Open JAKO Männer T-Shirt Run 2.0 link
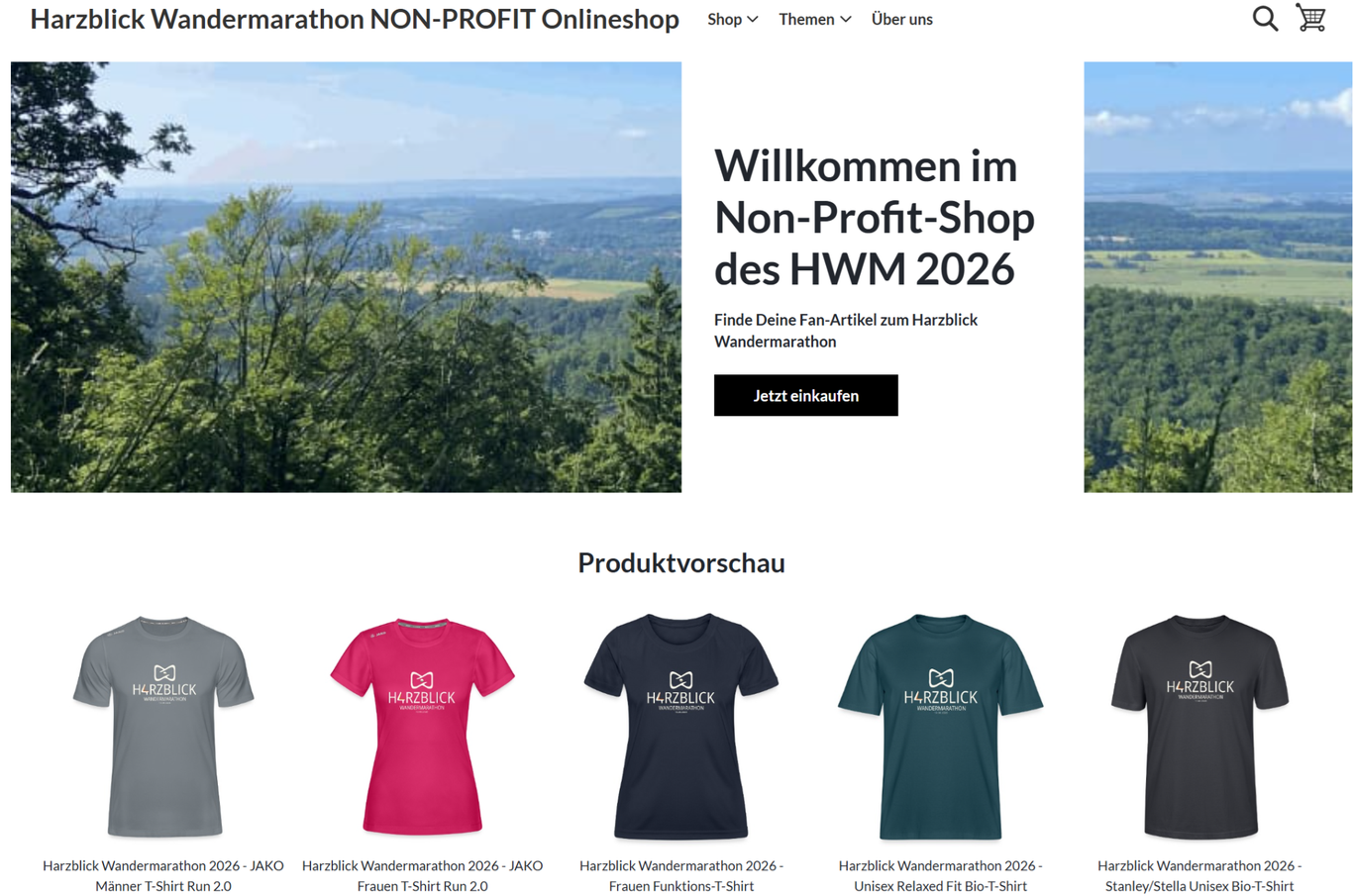The image size is (1353, 896). click(163, 875)
